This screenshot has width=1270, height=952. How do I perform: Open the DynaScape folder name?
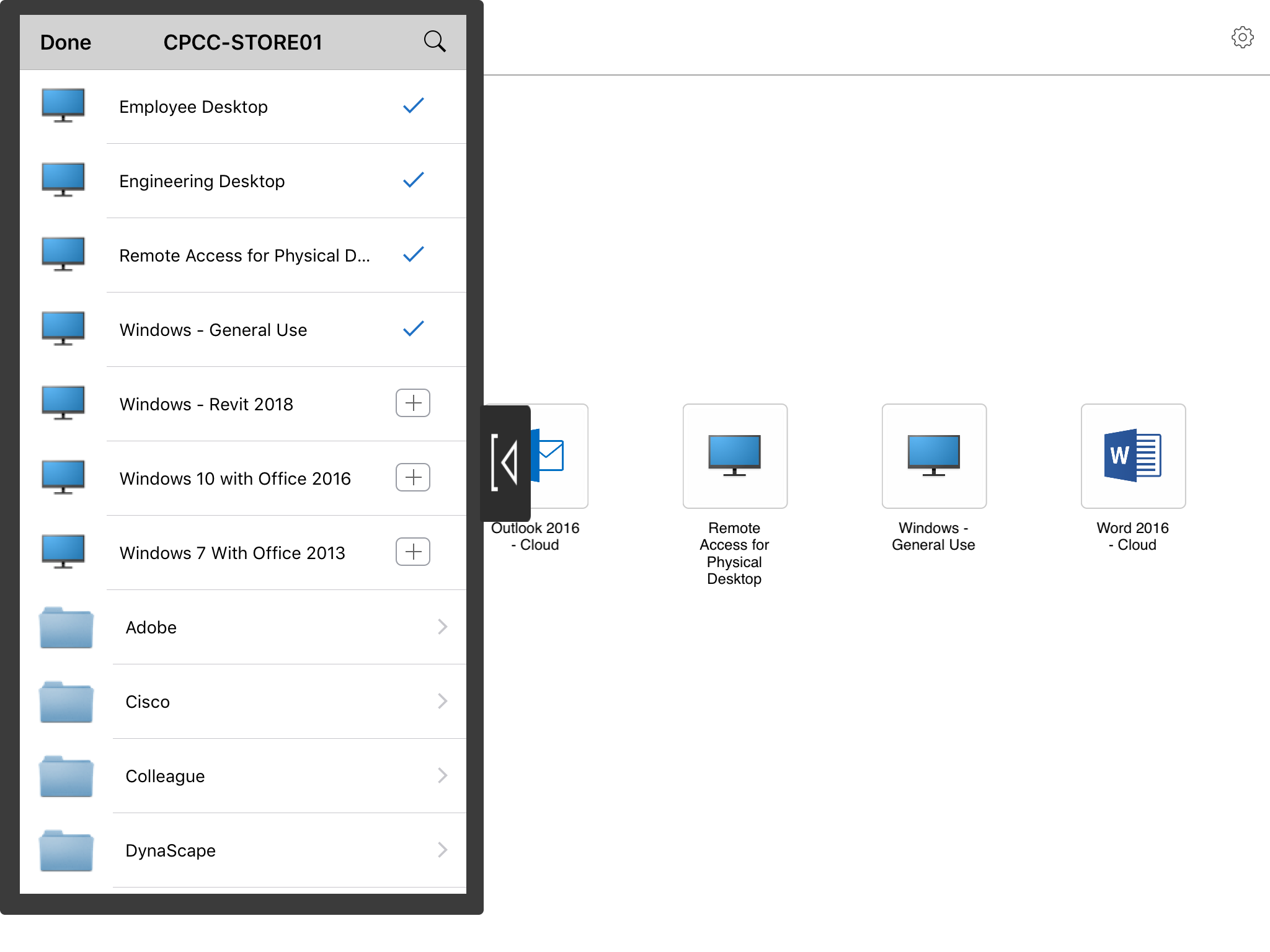[171, 850]
